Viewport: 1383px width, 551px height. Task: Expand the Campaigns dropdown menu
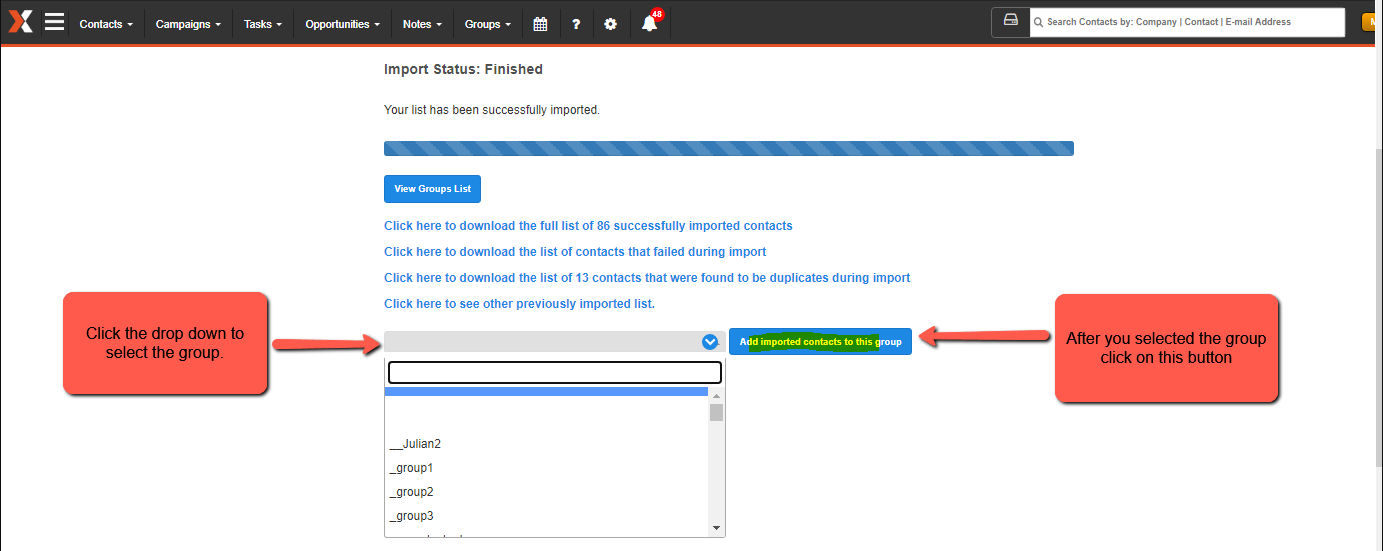click(188, 24)
